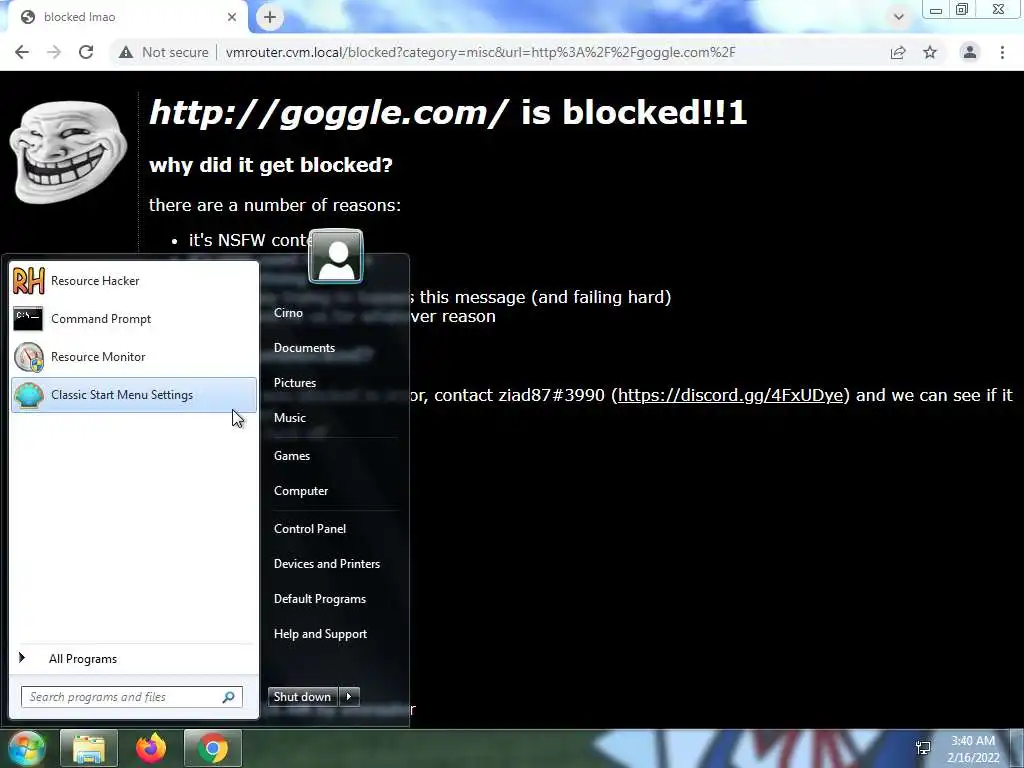Open the tab search dropdown arrow
Screen dimensions: 1024x768
click(x=899, y=17)
